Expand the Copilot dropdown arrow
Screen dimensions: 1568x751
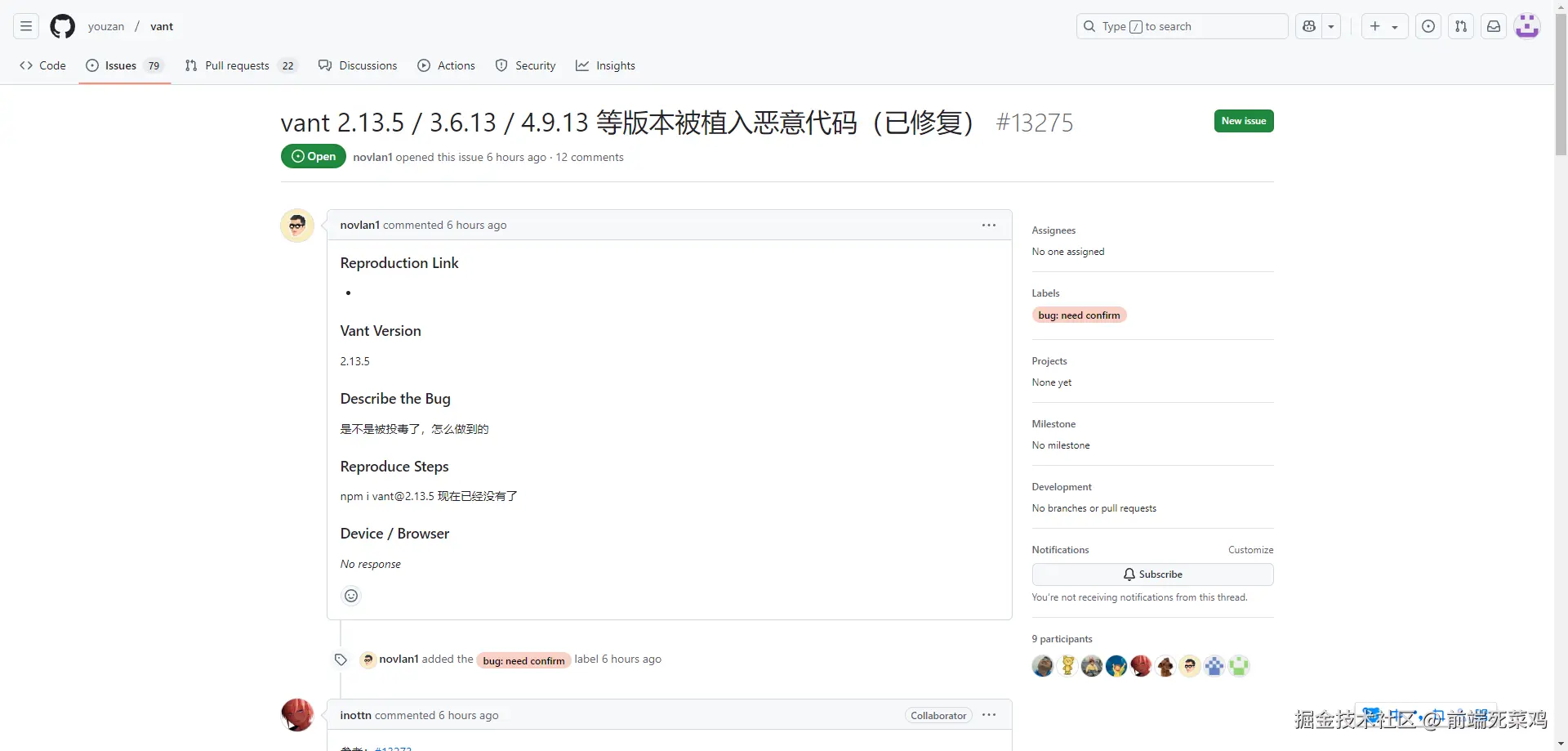1331,26
